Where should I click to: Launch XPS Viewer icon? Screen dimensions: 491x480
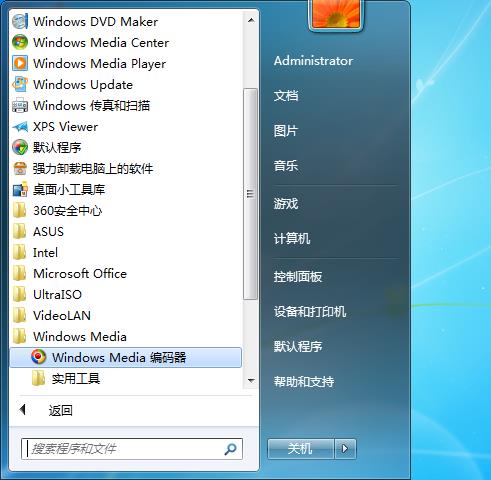point(20,127)
